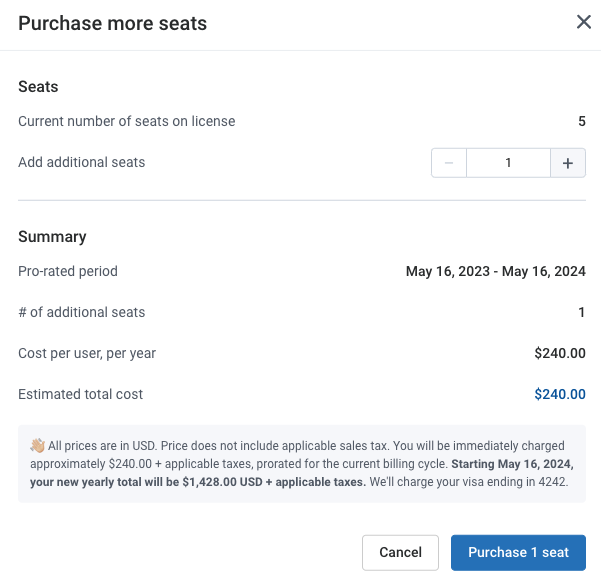Screen dimensions: 601x588
Task: Select the blue estimated total cost amount
Action: point(560,394)
